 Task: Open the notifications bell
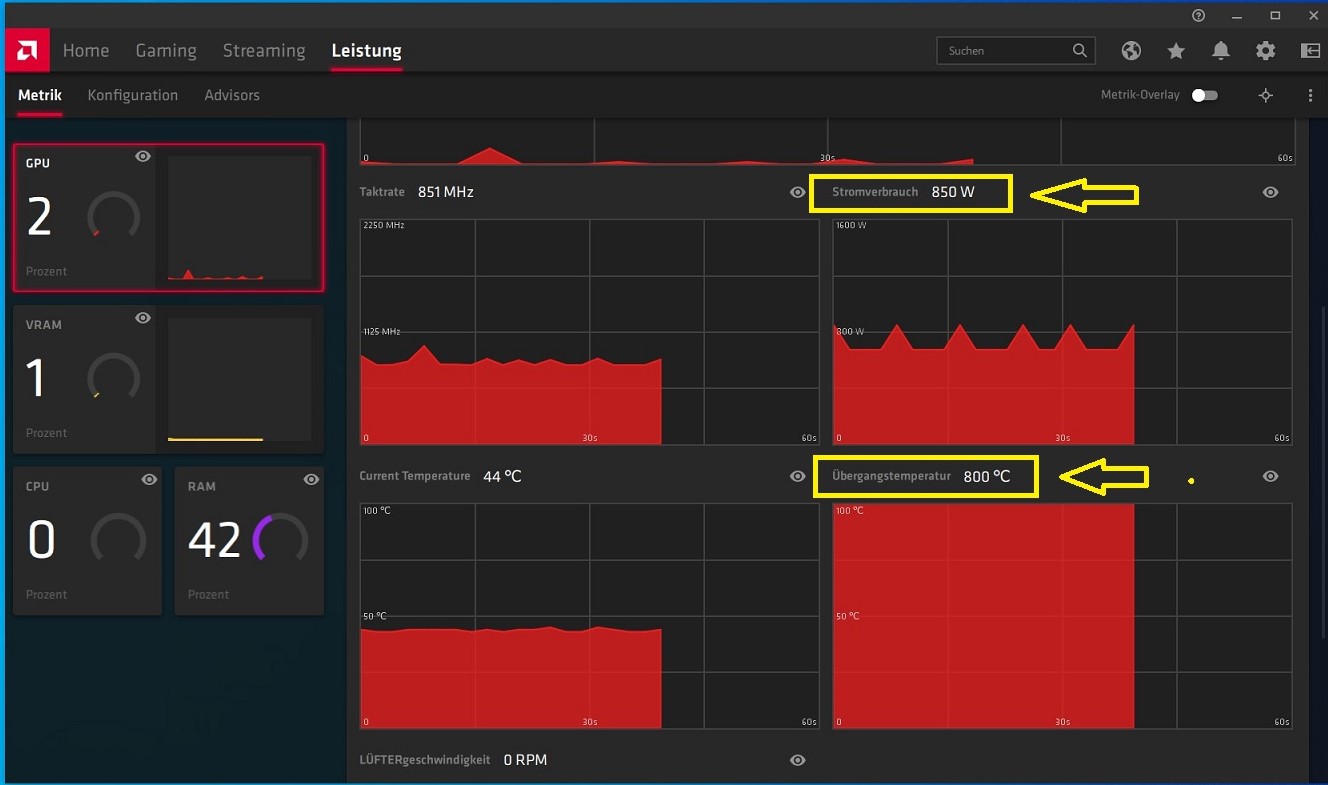1220,50
